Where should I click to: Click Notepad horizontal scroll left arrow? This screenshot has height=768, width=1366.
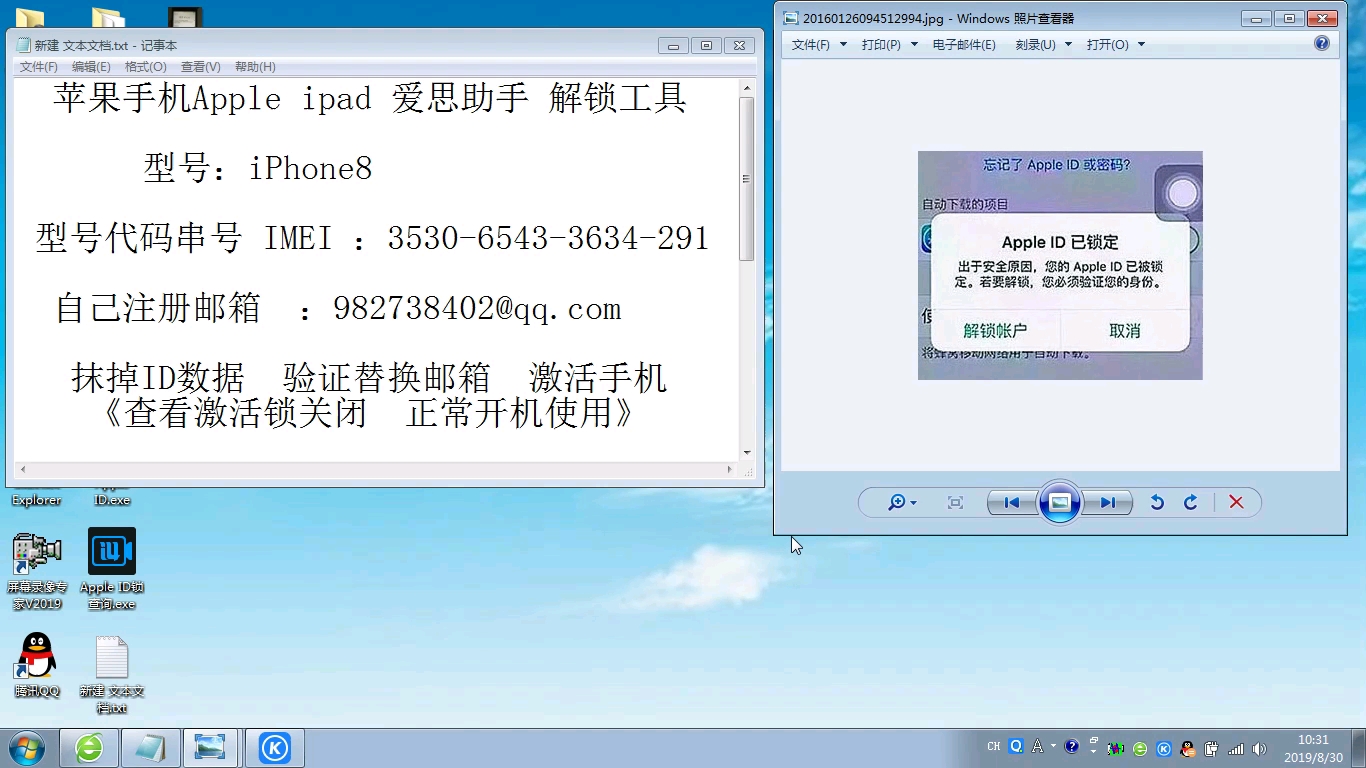[x=22, y=469]
